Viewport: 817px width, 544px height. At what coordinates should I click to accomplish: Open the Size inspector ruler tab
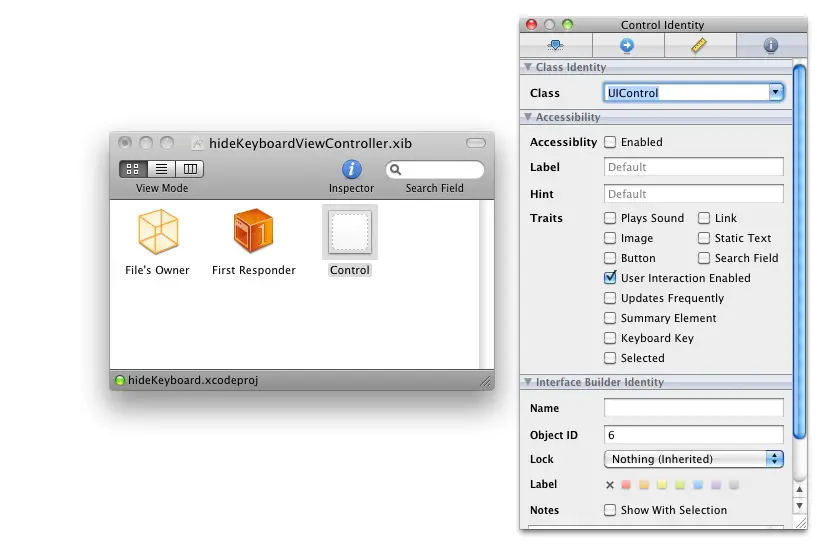tap(699, 45)
